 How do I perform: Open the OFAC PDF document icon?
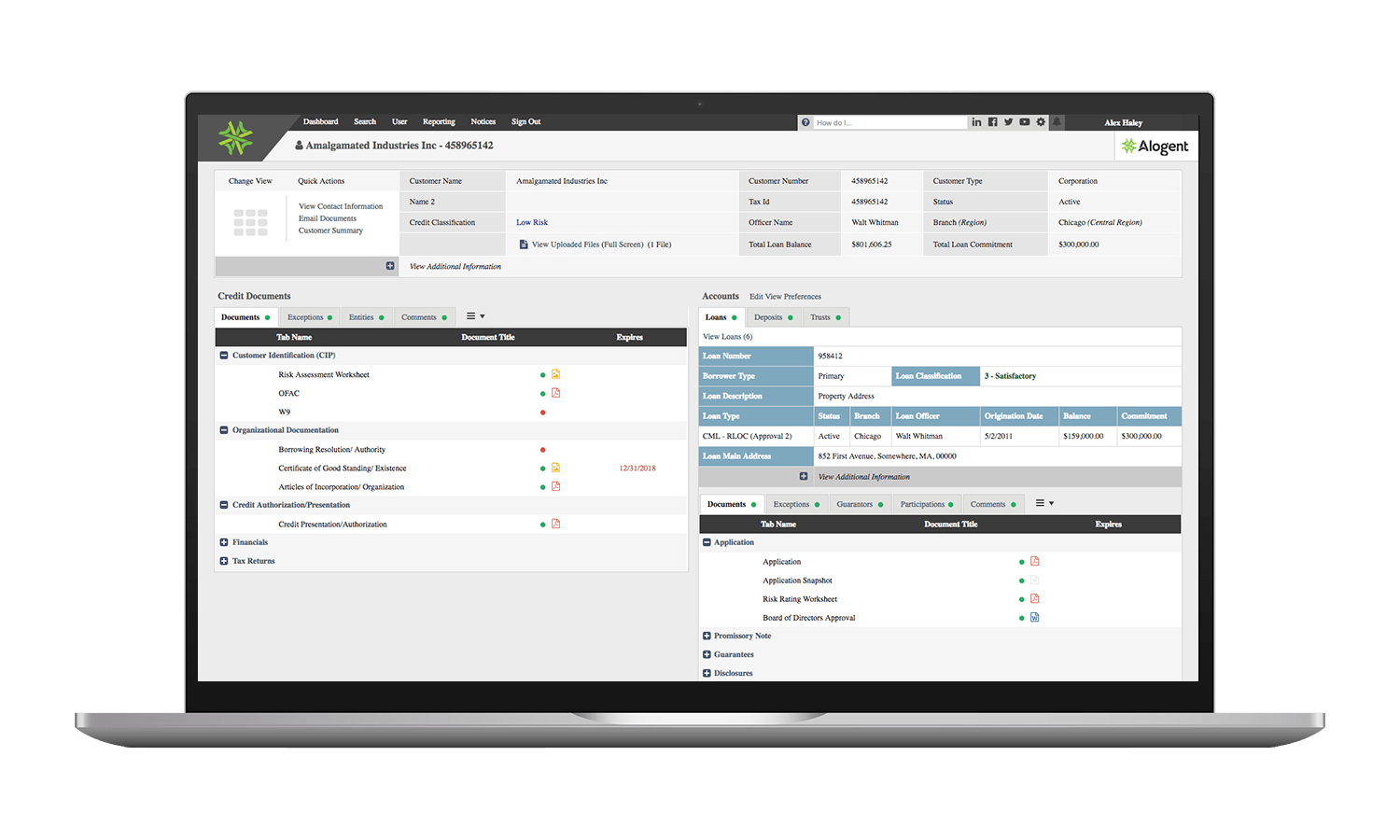(x=555, y=393)
